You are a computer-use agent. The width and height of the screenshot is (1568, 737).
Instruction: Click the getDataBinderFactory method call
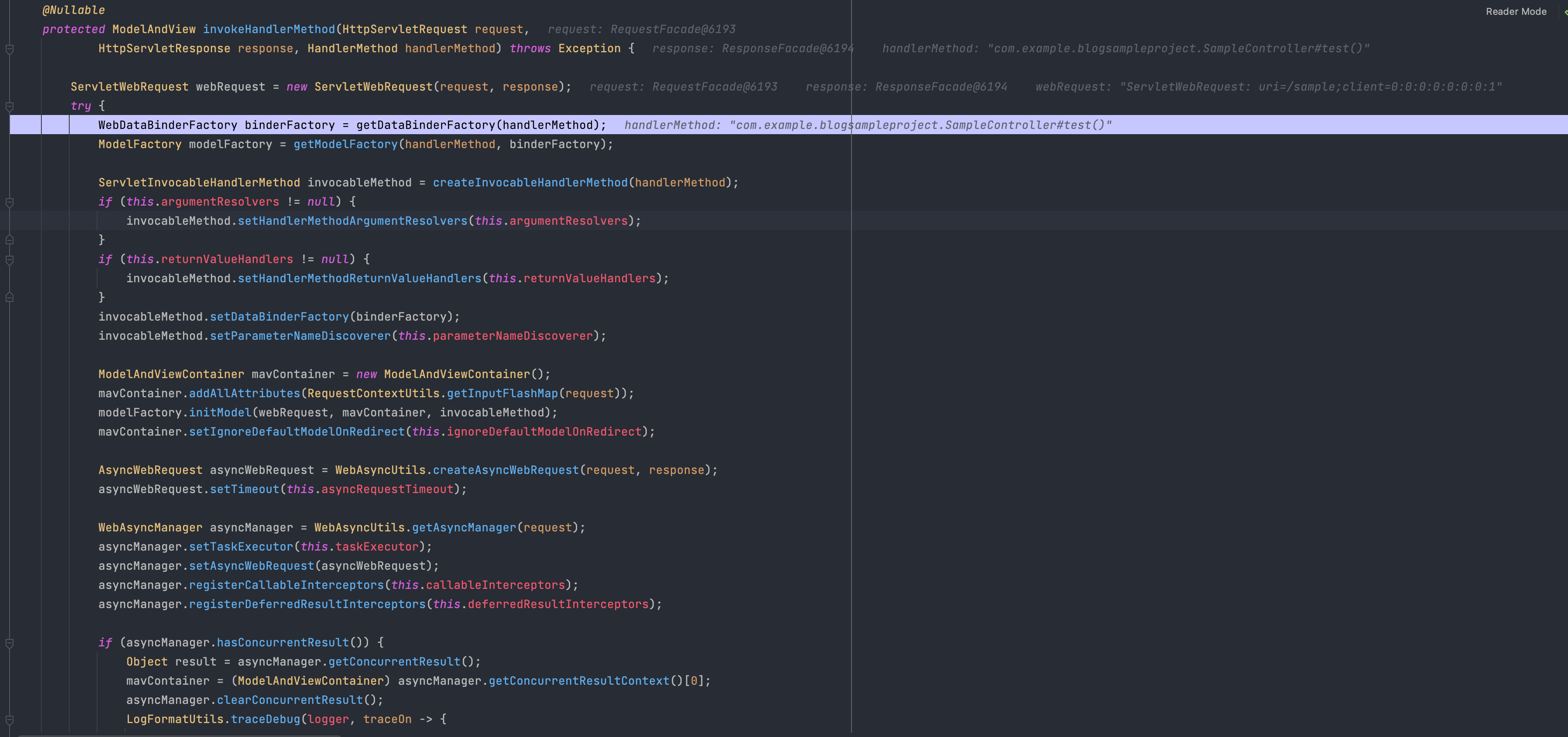tap(426, 125)
